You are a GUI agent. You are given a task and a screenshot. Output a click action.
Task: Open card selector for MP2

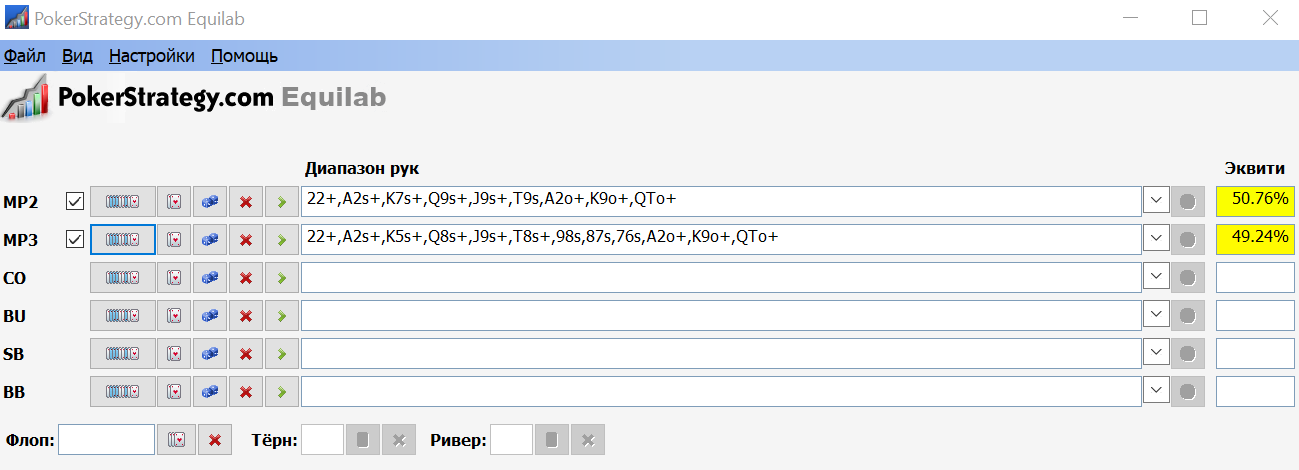click(x=174, y=202)
